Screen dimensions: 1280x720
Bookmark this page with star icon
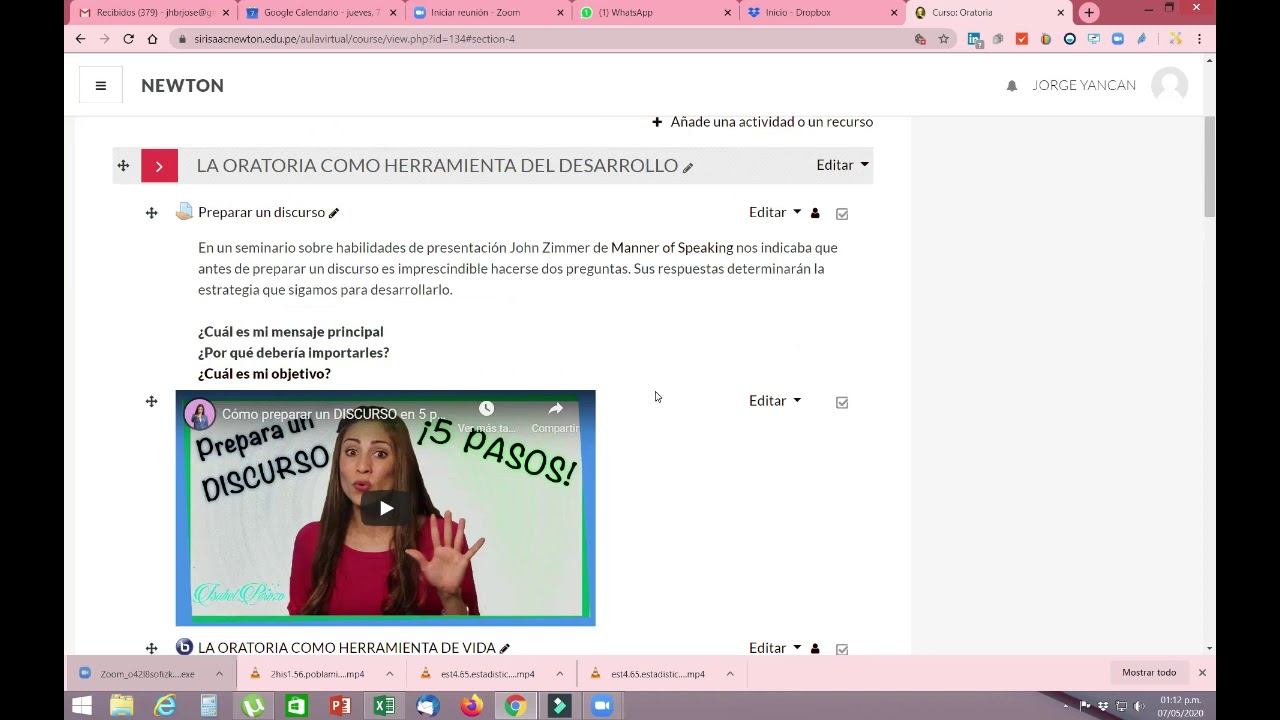click(943, 39)
